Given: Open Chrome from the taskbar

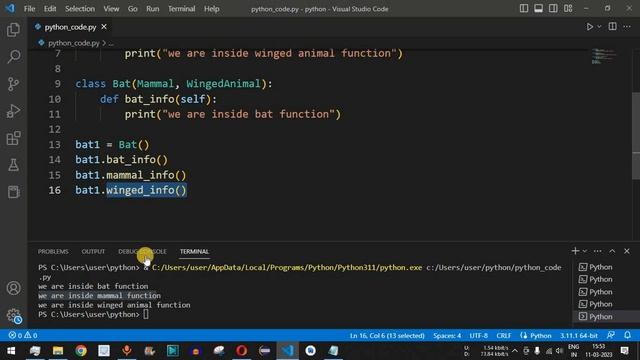Looking at the screenshot, I should 81,351.
